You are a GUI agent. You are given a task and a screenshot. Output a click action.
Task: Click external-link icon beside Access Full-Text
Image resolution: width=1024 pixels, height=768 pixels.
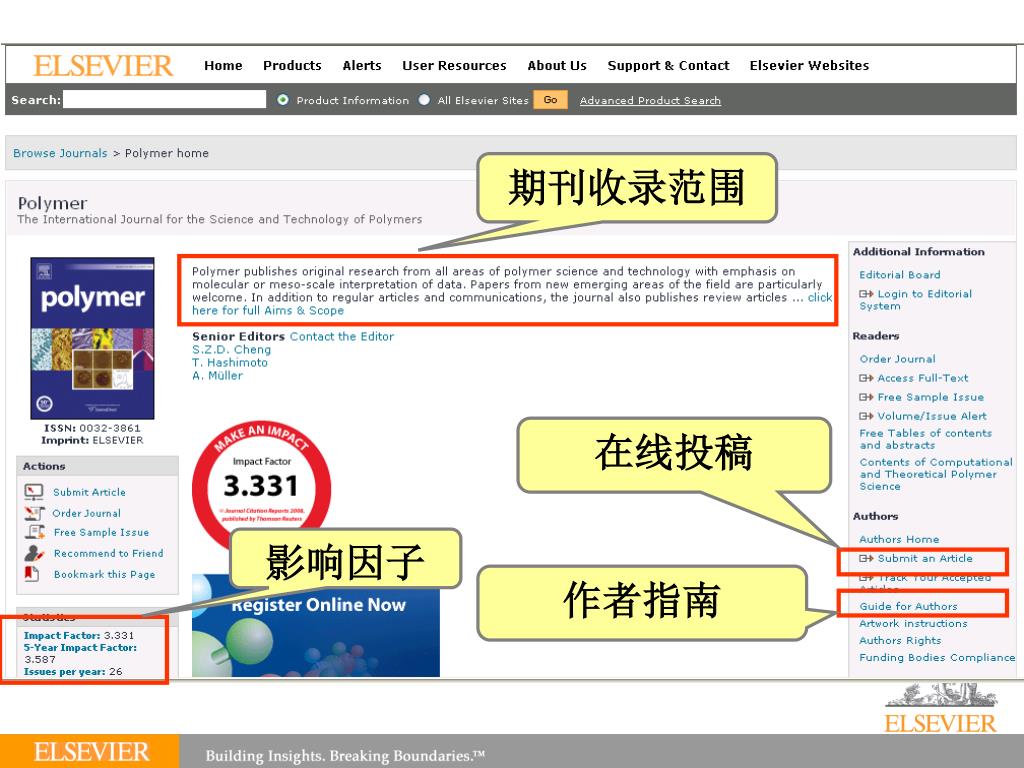866,378
